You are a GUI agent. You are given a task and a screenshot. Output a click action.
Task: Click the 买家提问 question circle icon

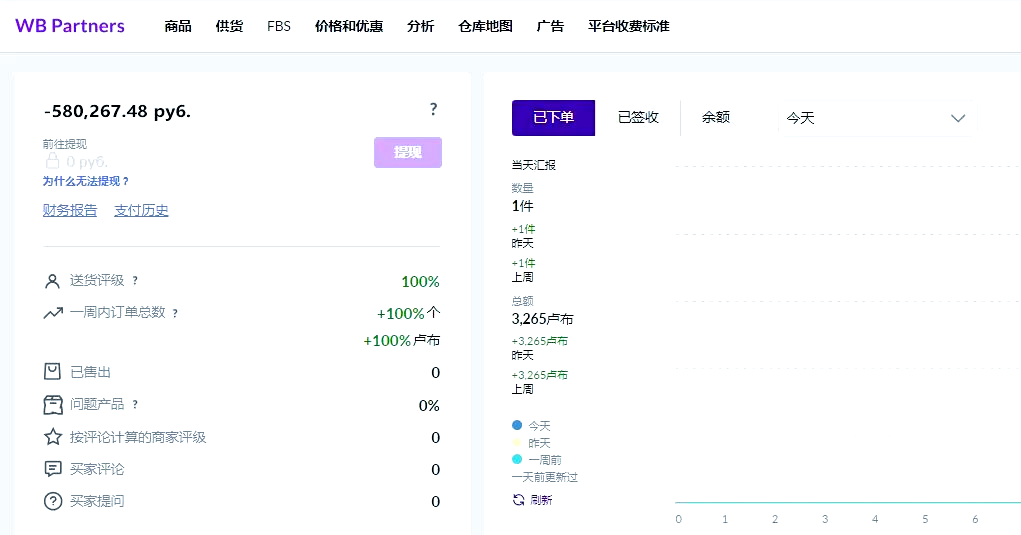pos(53,501)
